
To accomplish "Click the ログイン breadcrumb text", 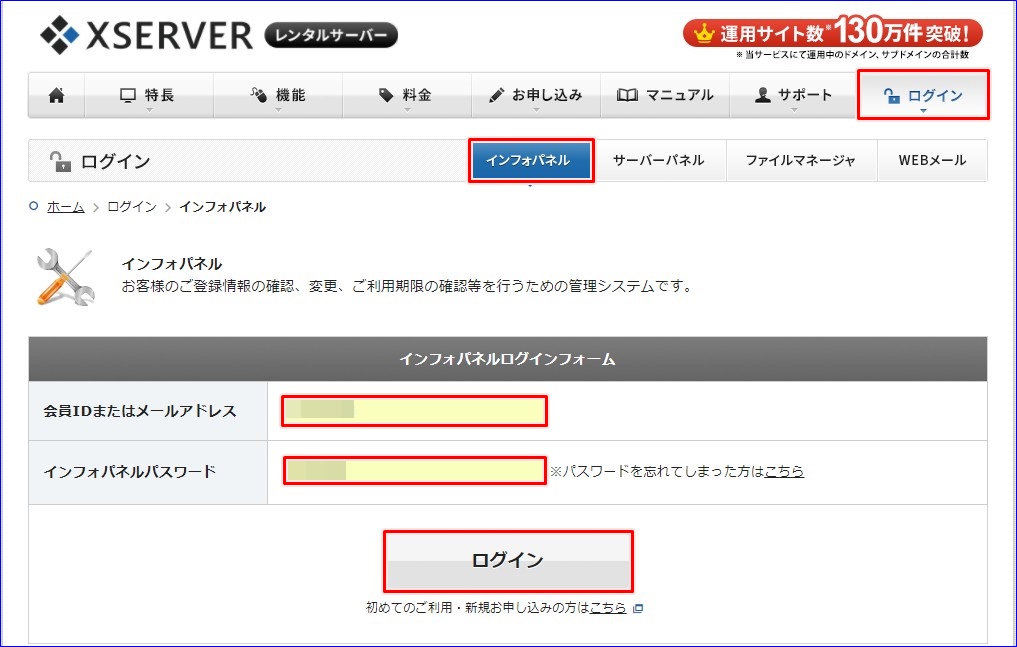I will coord(132,207).
